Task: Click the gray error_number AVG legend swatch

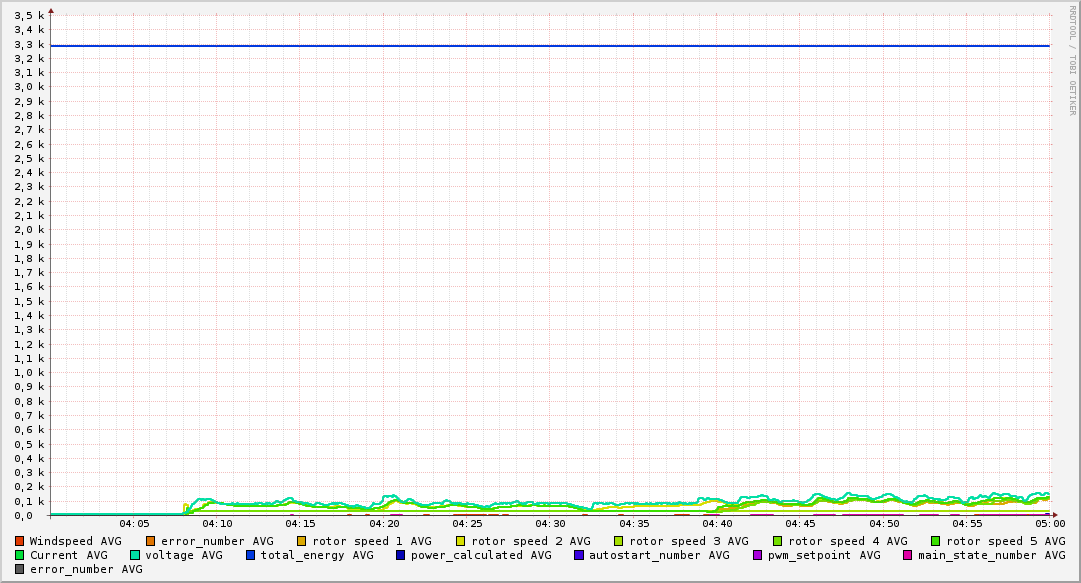Action: [x=19, y=569]
